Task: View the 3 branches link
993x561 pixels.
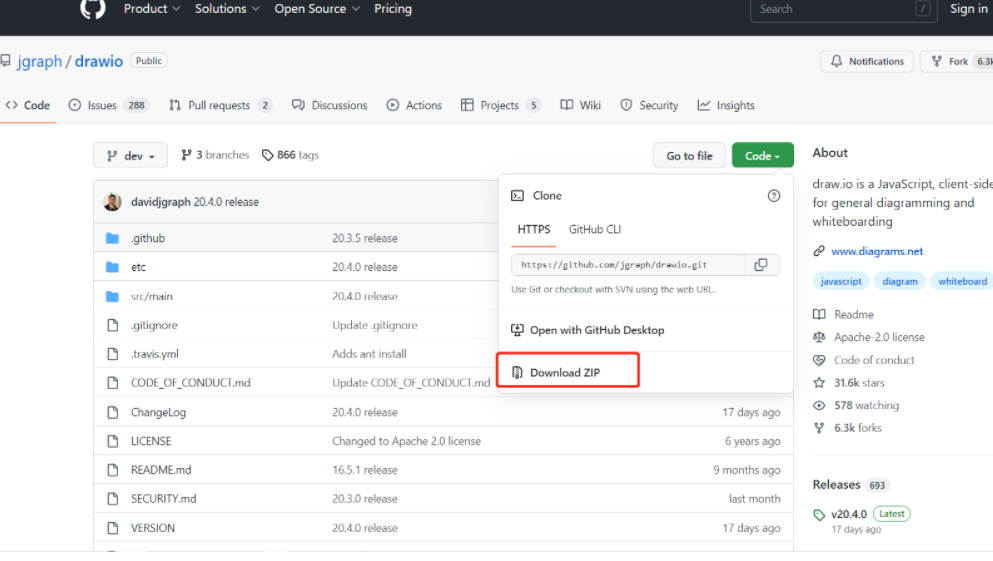Action: 215,155
